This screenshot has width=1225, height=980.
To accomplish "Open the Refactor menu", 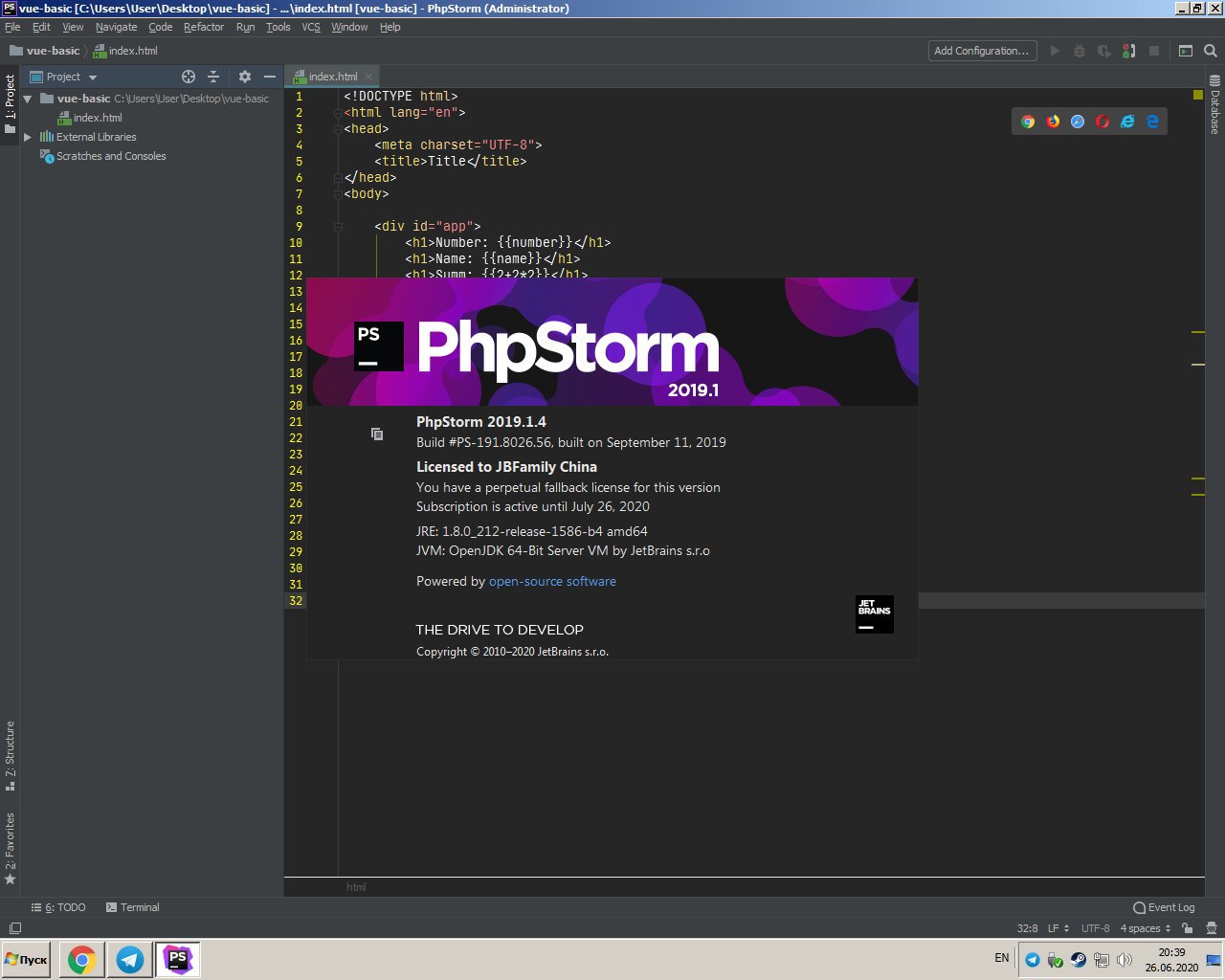I will 204,27.
